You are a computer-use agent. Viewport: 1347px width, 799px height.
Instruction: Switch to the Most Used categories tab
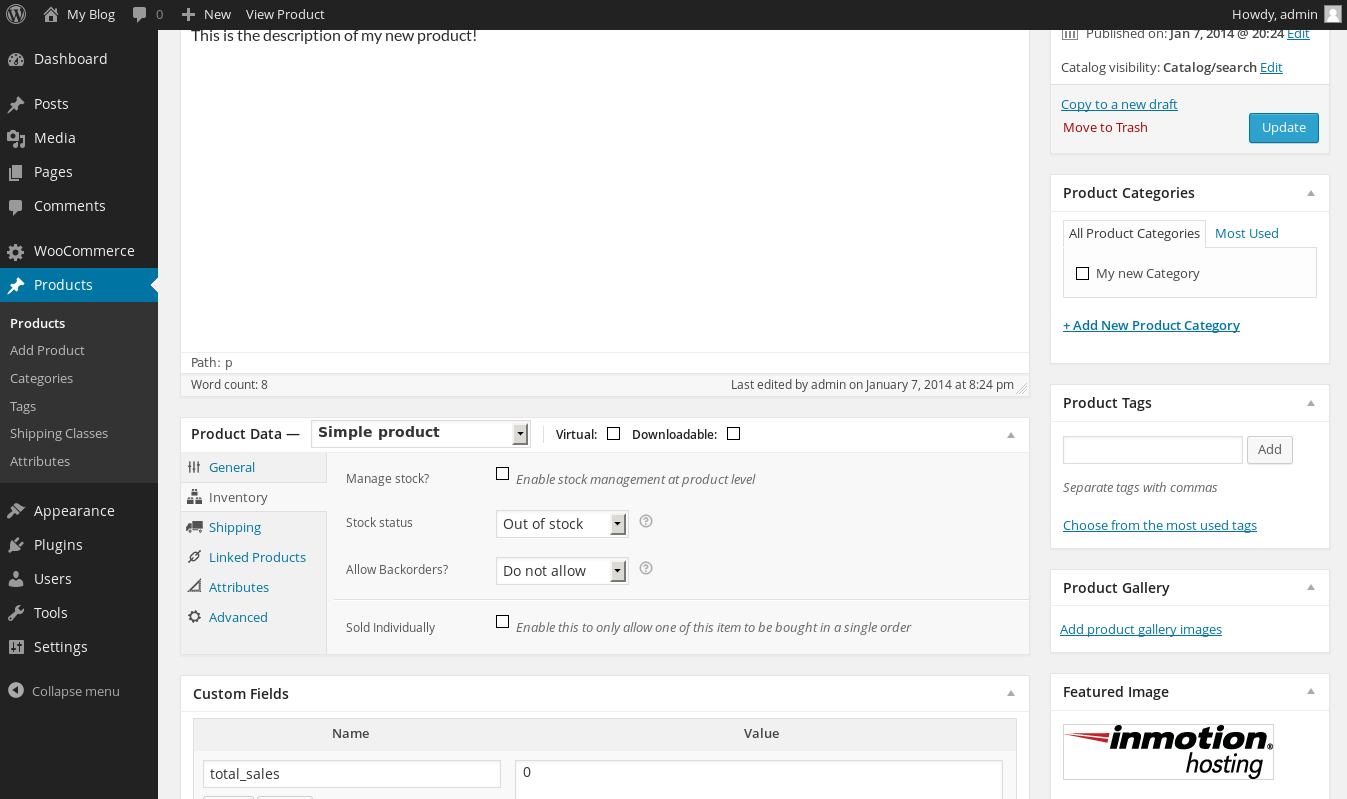1246,233
